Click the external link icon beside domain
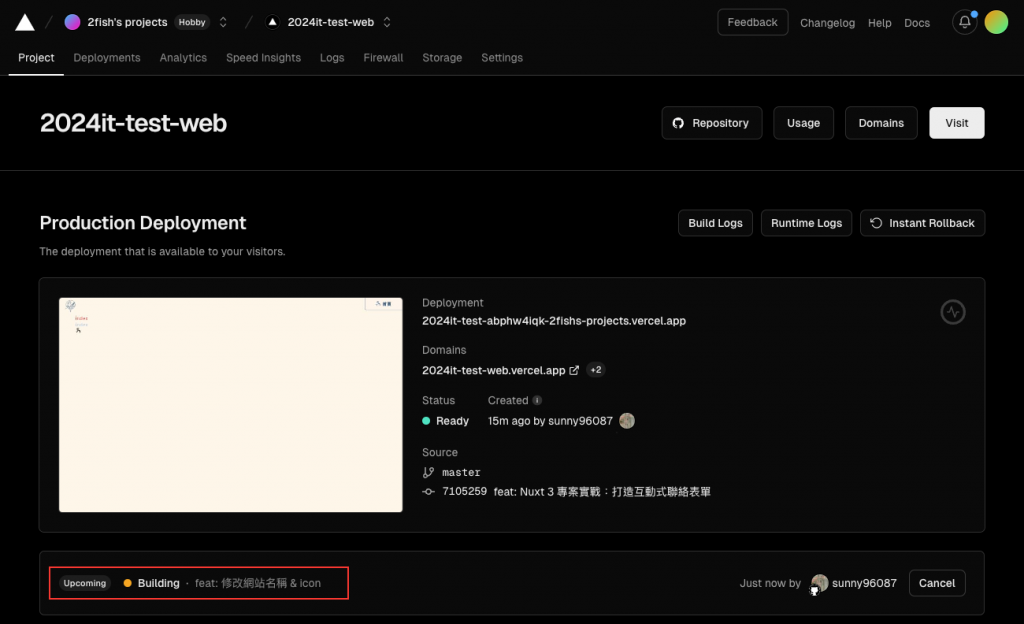This screenshot has height=624, width=1024. [x=574, y=370]
